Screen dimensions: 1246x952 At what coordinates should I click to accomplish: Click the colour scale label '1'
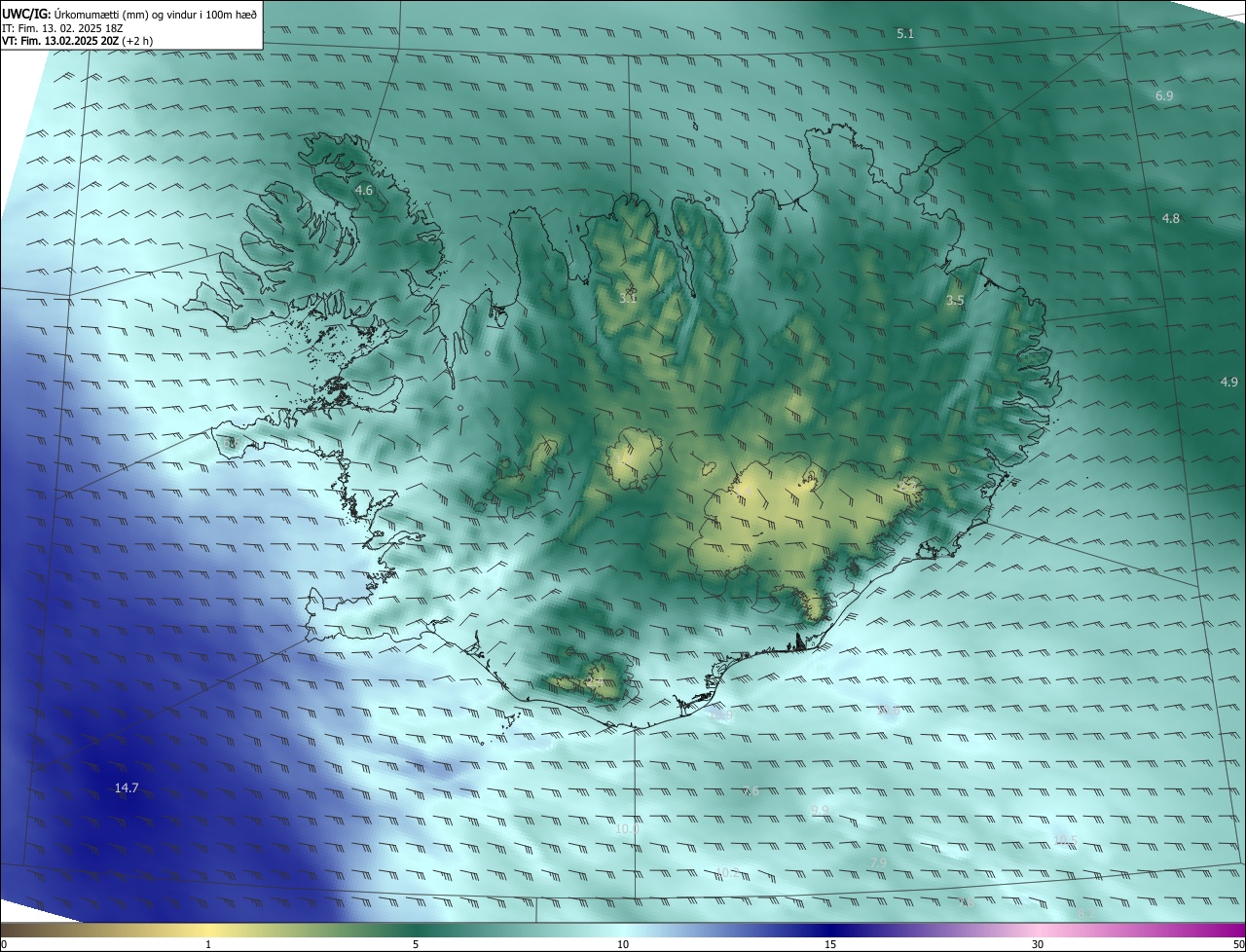click(x=208, y=944)
